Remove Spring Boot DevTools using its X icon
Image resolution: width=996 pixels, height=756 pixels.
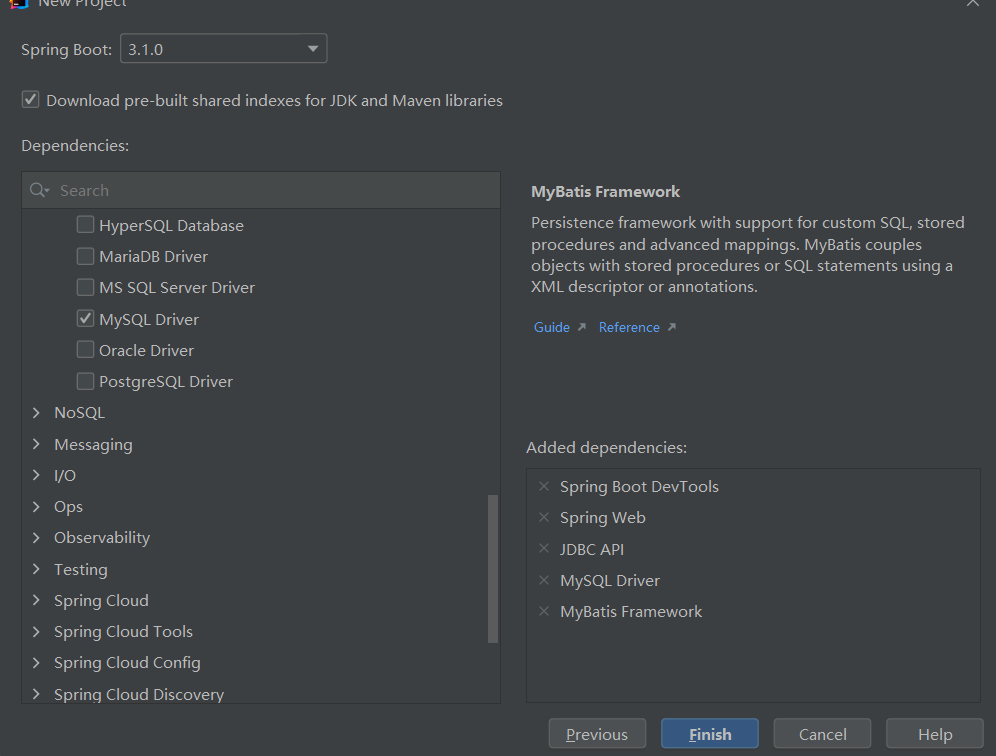(544, 487)
